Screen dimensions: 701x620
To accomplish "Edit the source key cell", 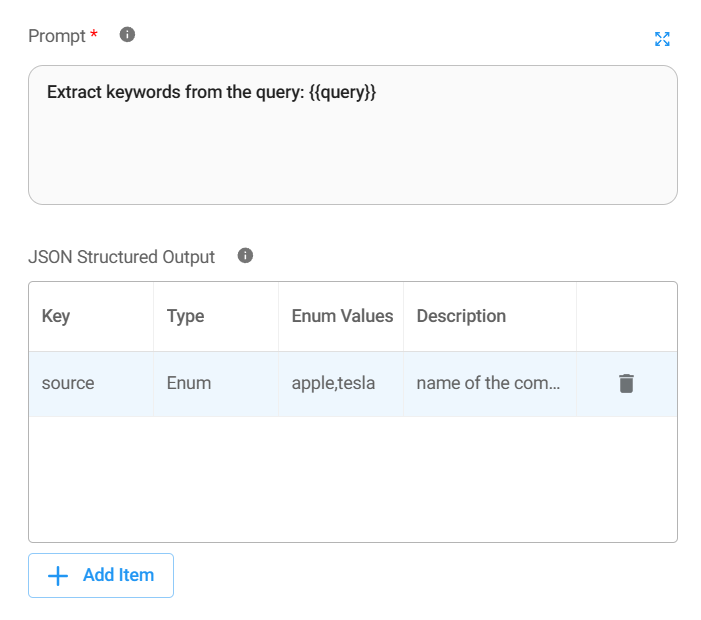I will click(x=68, y=383).
